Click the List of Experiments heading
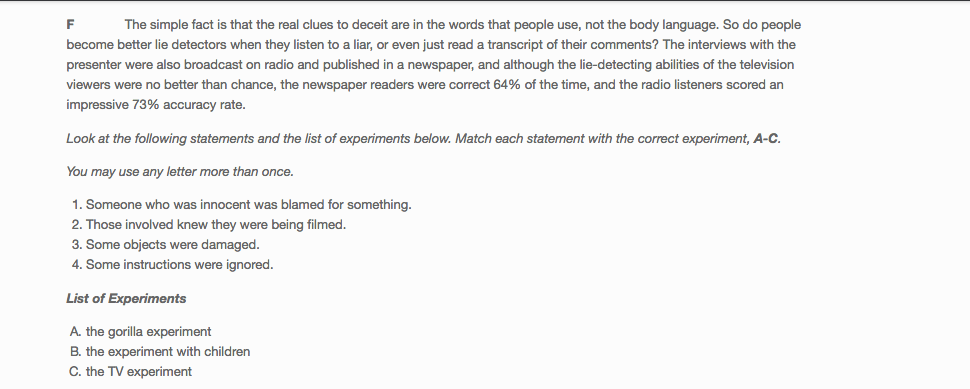 click(126, 299)
